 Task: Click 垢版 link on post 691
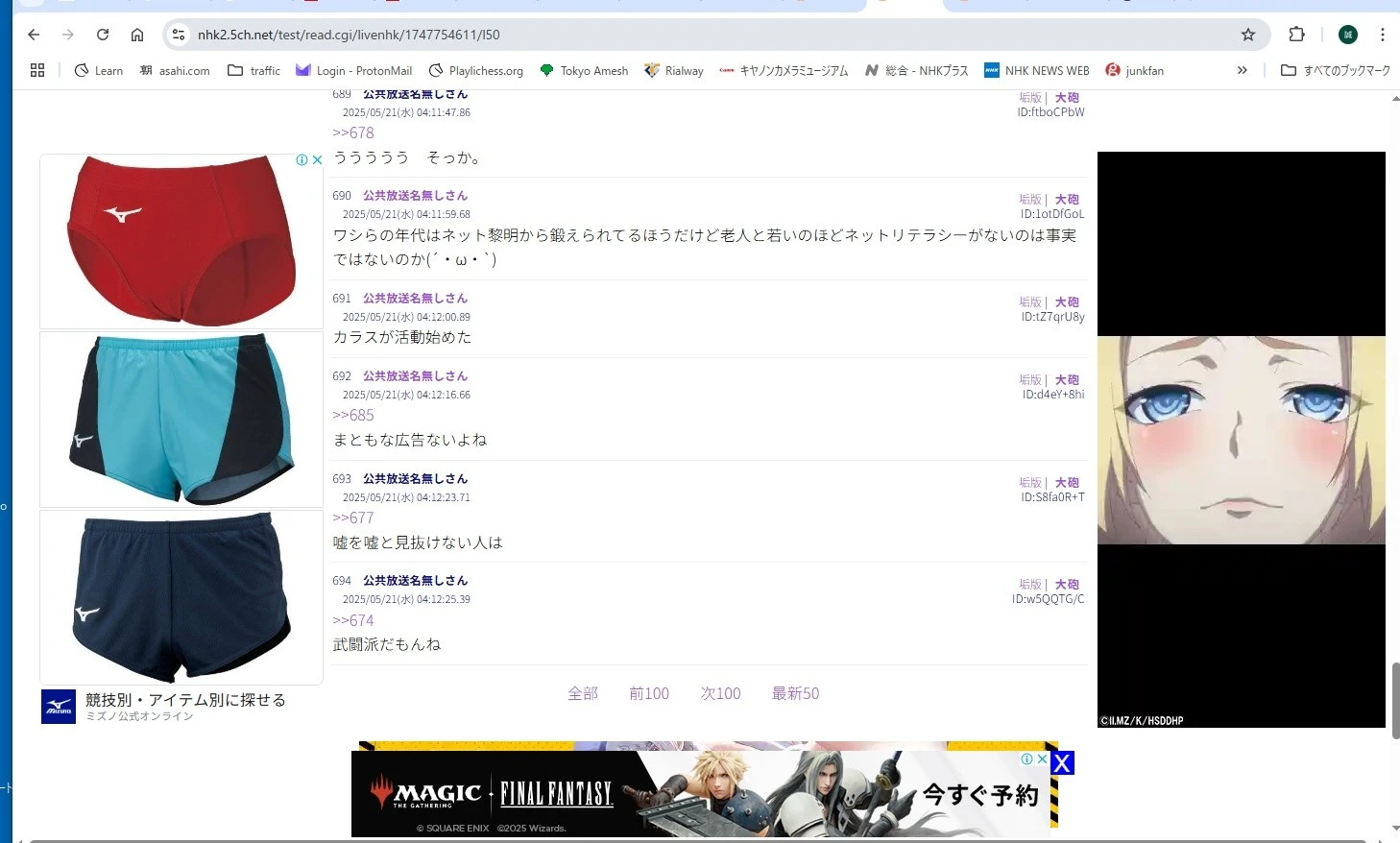[1030, 302]
